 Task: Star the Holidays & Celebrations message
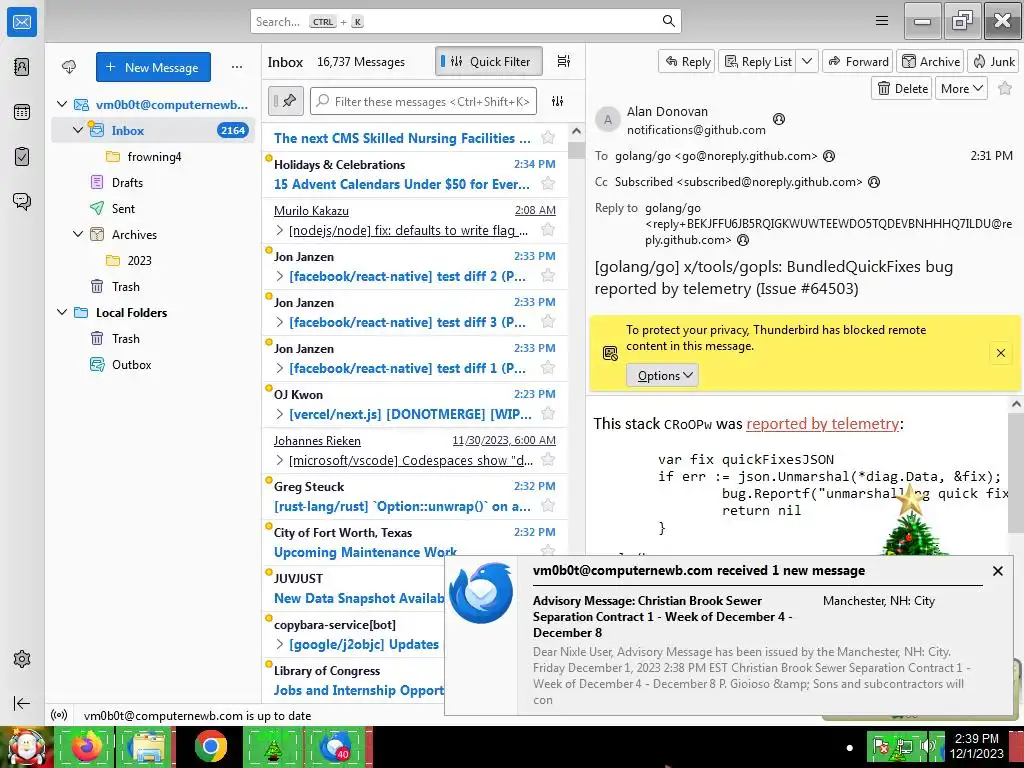pos(548,184)
